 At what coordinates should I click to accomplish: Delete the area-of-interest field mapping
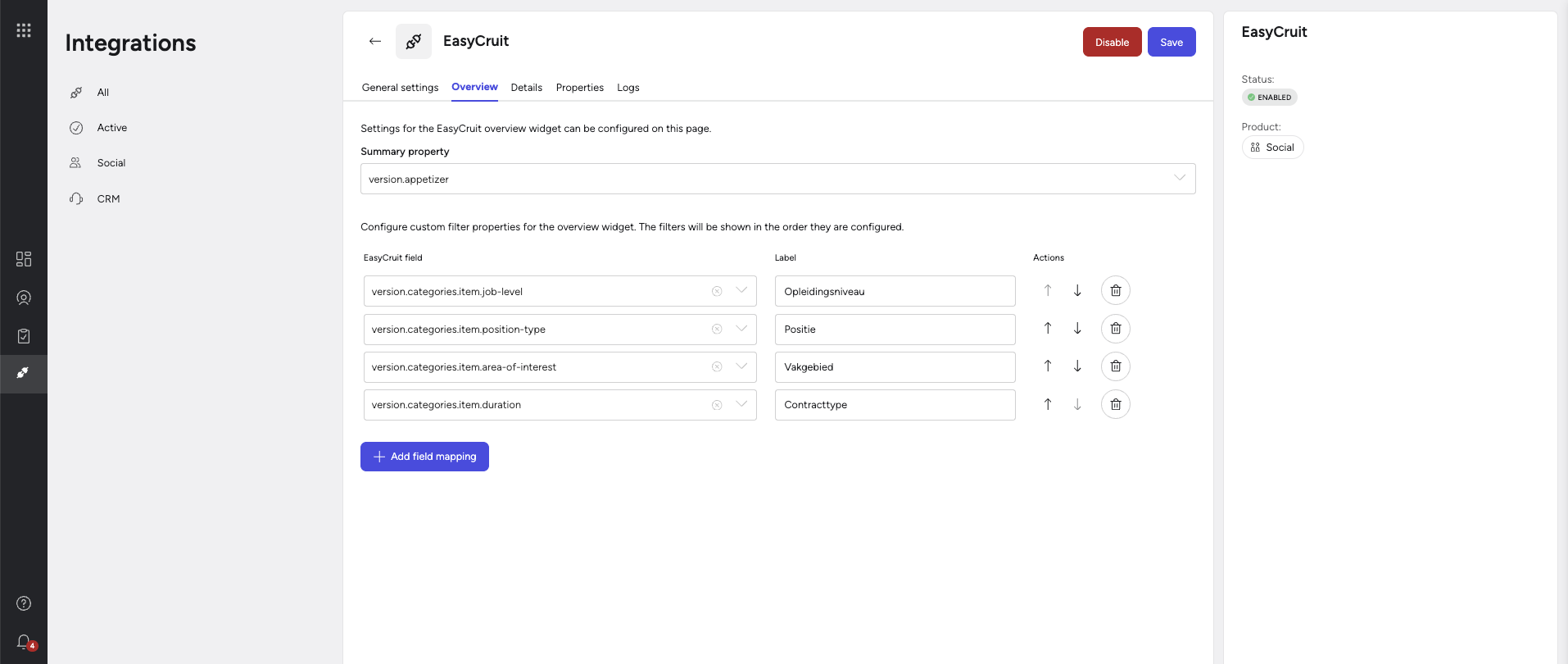pyautogui.click(x=1116, y=366)
